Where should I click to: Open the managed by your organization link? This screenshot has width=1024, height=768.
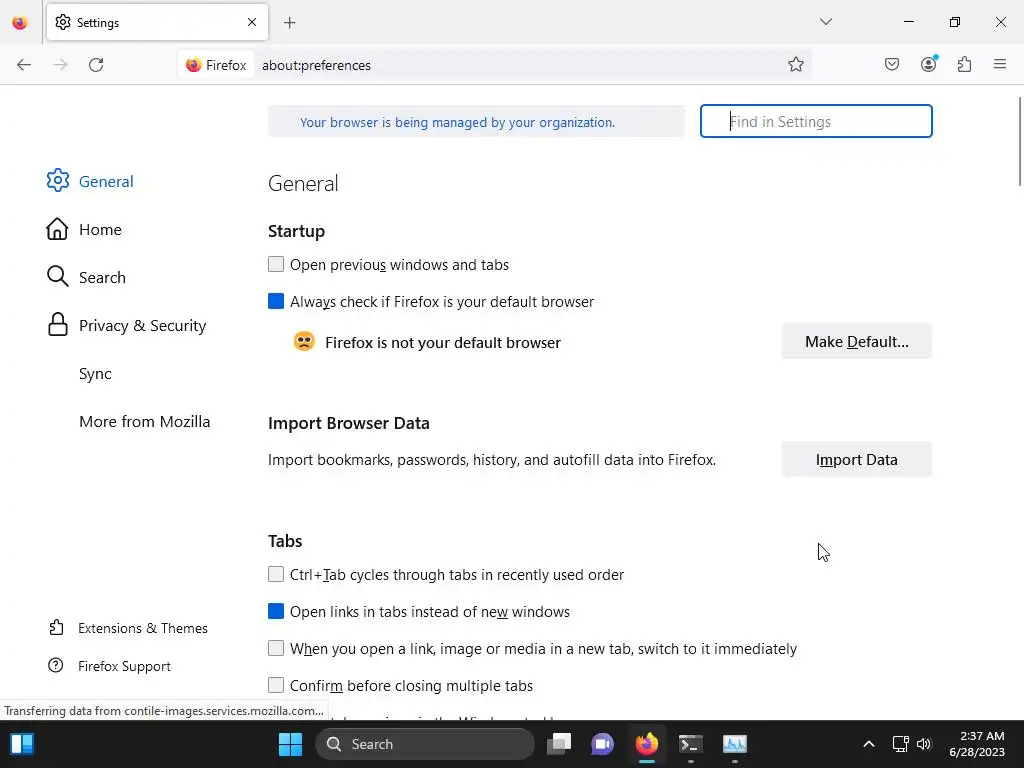457,122
